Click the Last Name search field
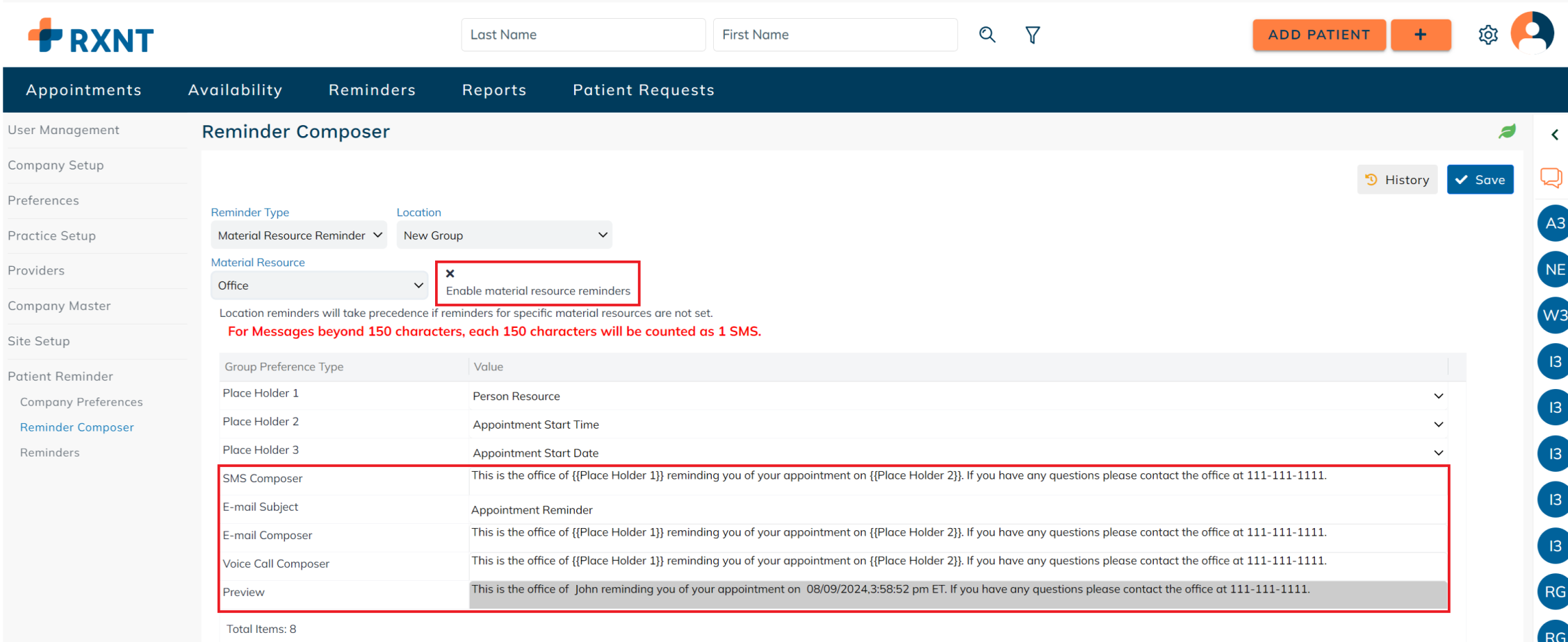 pyautogui.click(x=582, y=35)
